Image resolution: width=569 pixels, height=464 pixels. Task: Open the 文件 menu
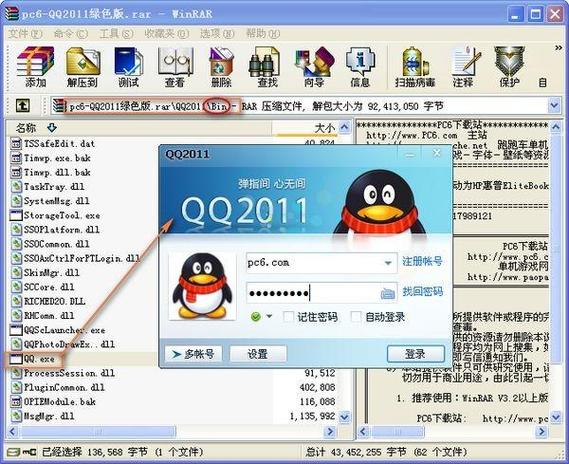click(25, 34)
